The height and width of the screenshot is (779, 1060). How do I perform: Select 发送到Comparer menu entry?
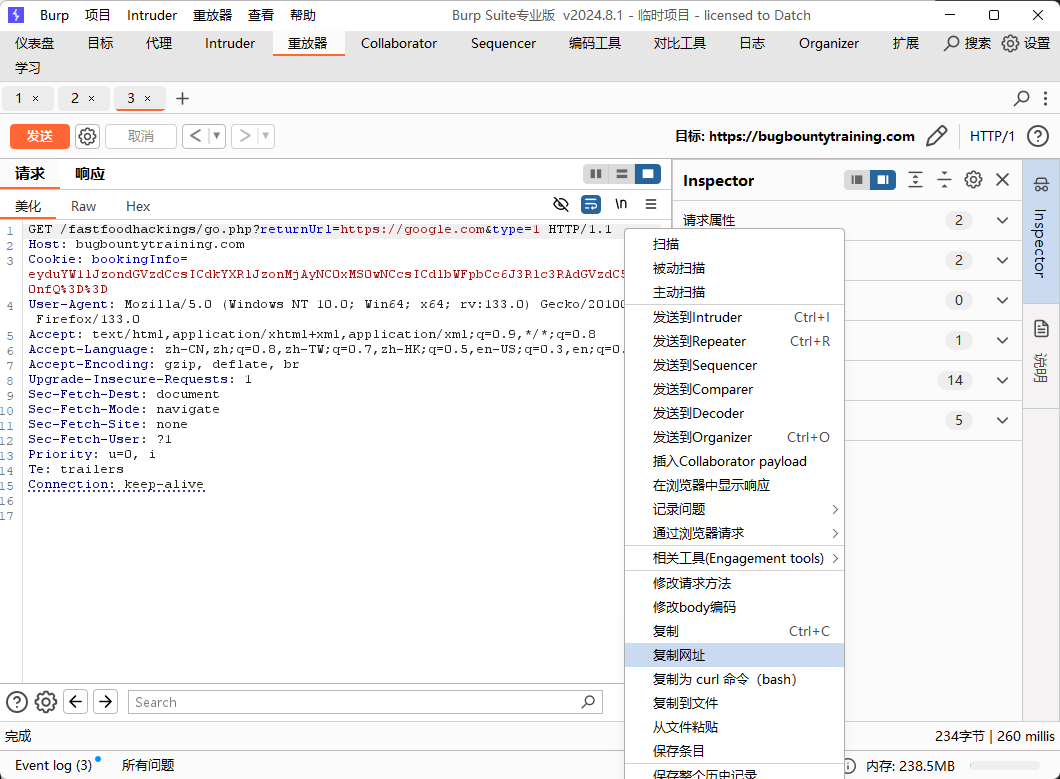click(x=735, y=390)
